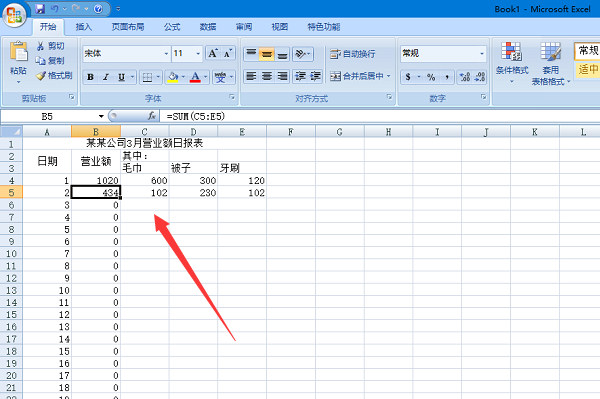600x399 pixels.
Task: Decrease font size with the A down button
Action: pos(228,54)
